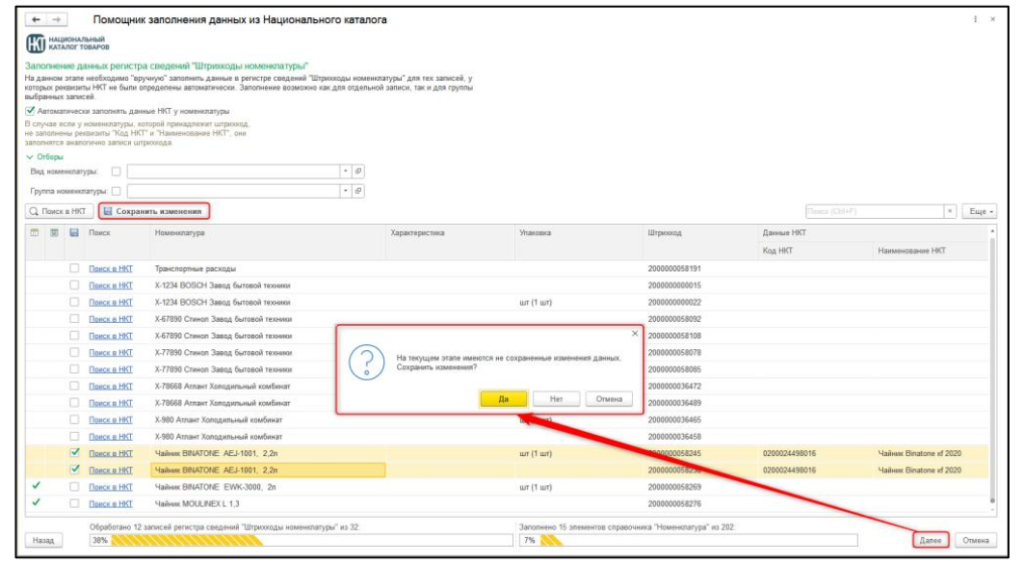Click Поиск в НКТ link for Транспортные расходы

click(x=110, y=268)
